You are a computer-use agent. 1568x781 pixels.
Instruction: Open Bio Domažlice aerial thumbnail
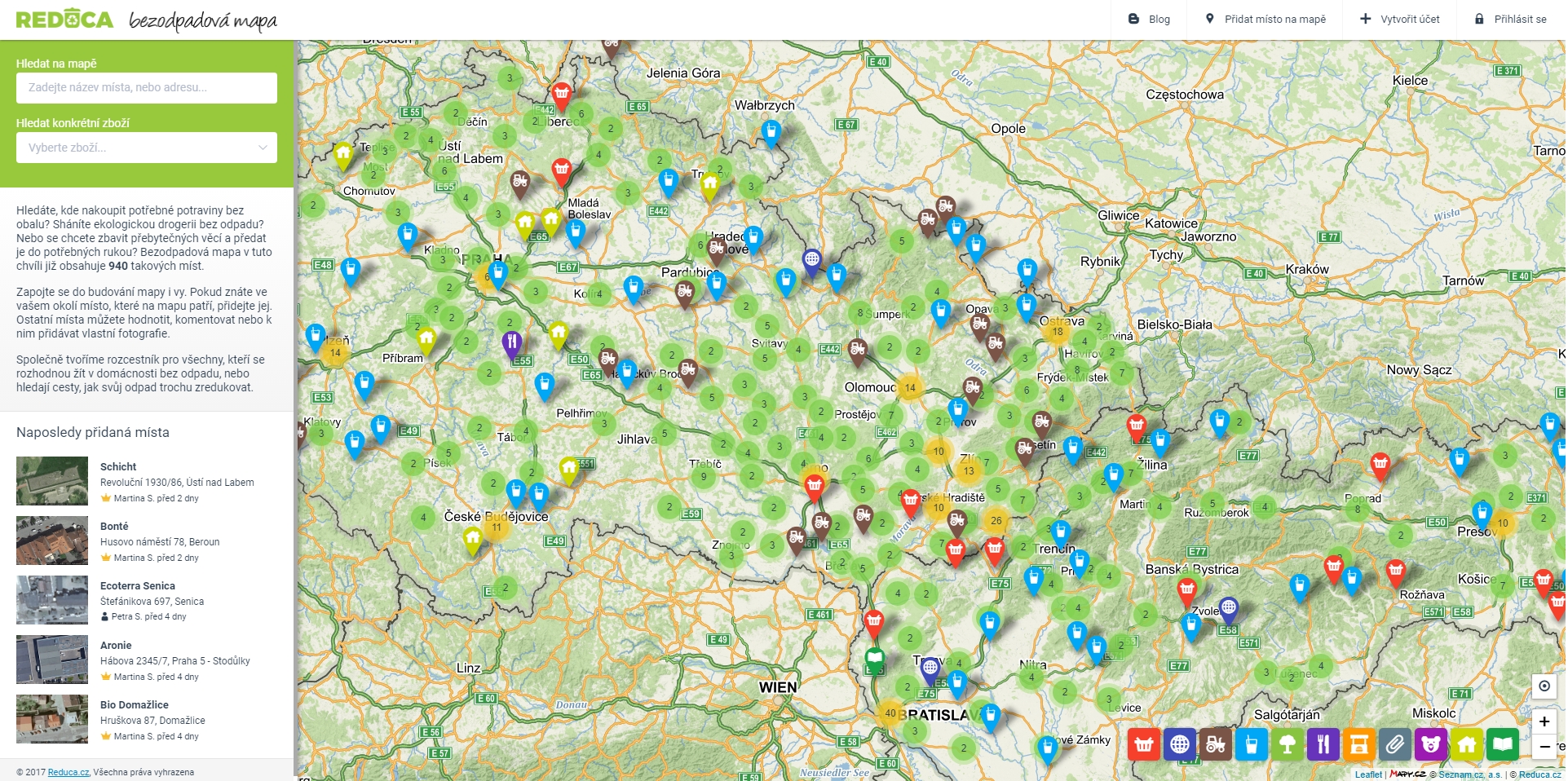click(x=52, y=719)
